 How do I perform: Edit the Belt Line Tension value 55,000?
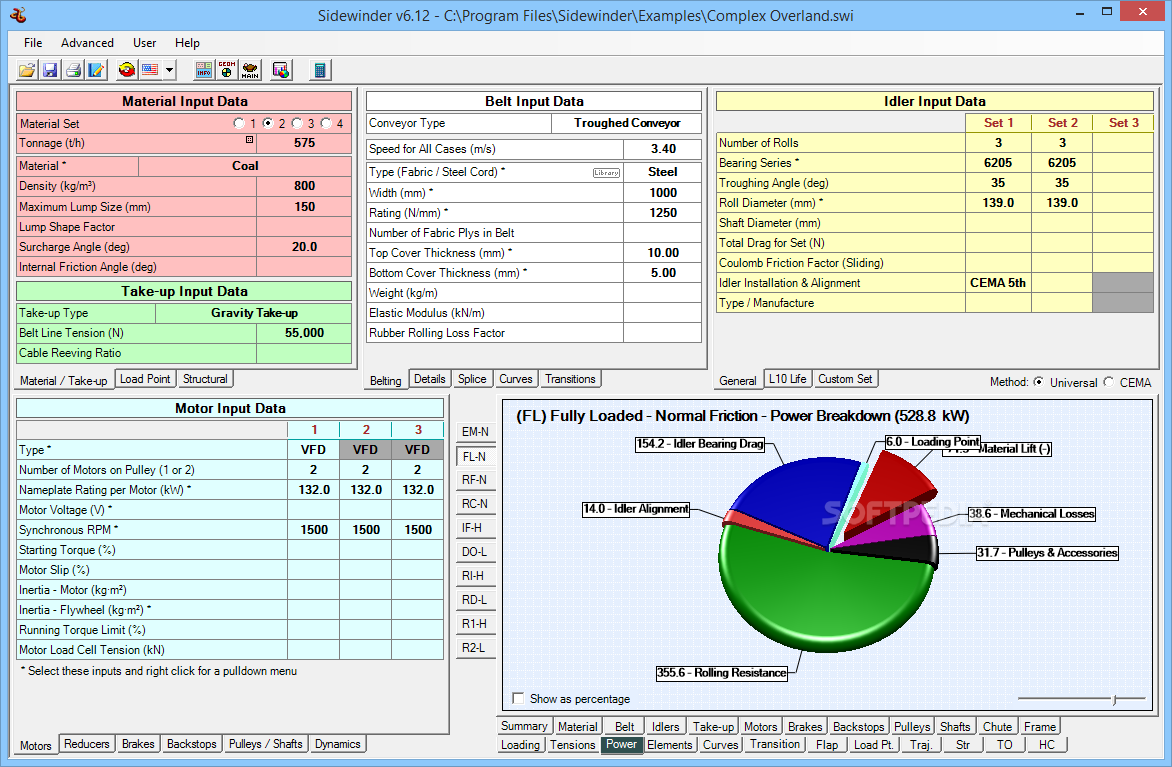(304, 333)
